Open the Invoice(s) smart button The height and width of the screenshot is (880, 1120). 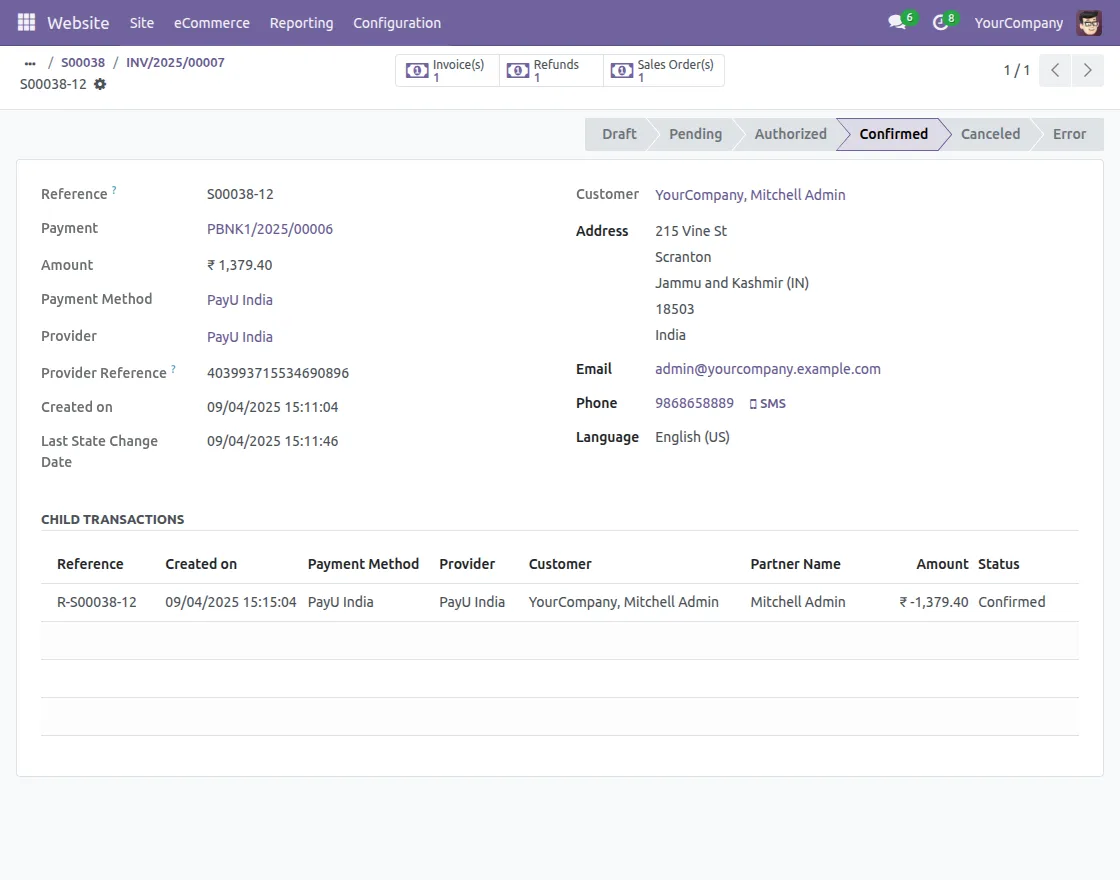point(447,71)
